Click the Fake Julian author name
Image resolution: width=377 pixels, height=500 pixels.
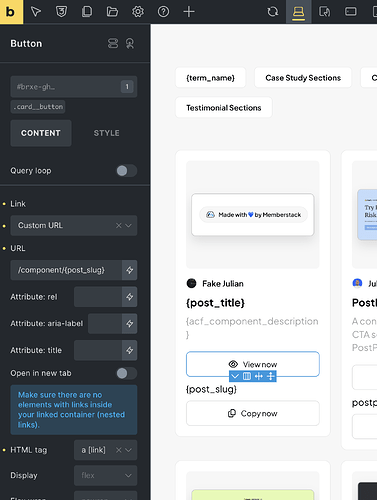coord(223,284)
